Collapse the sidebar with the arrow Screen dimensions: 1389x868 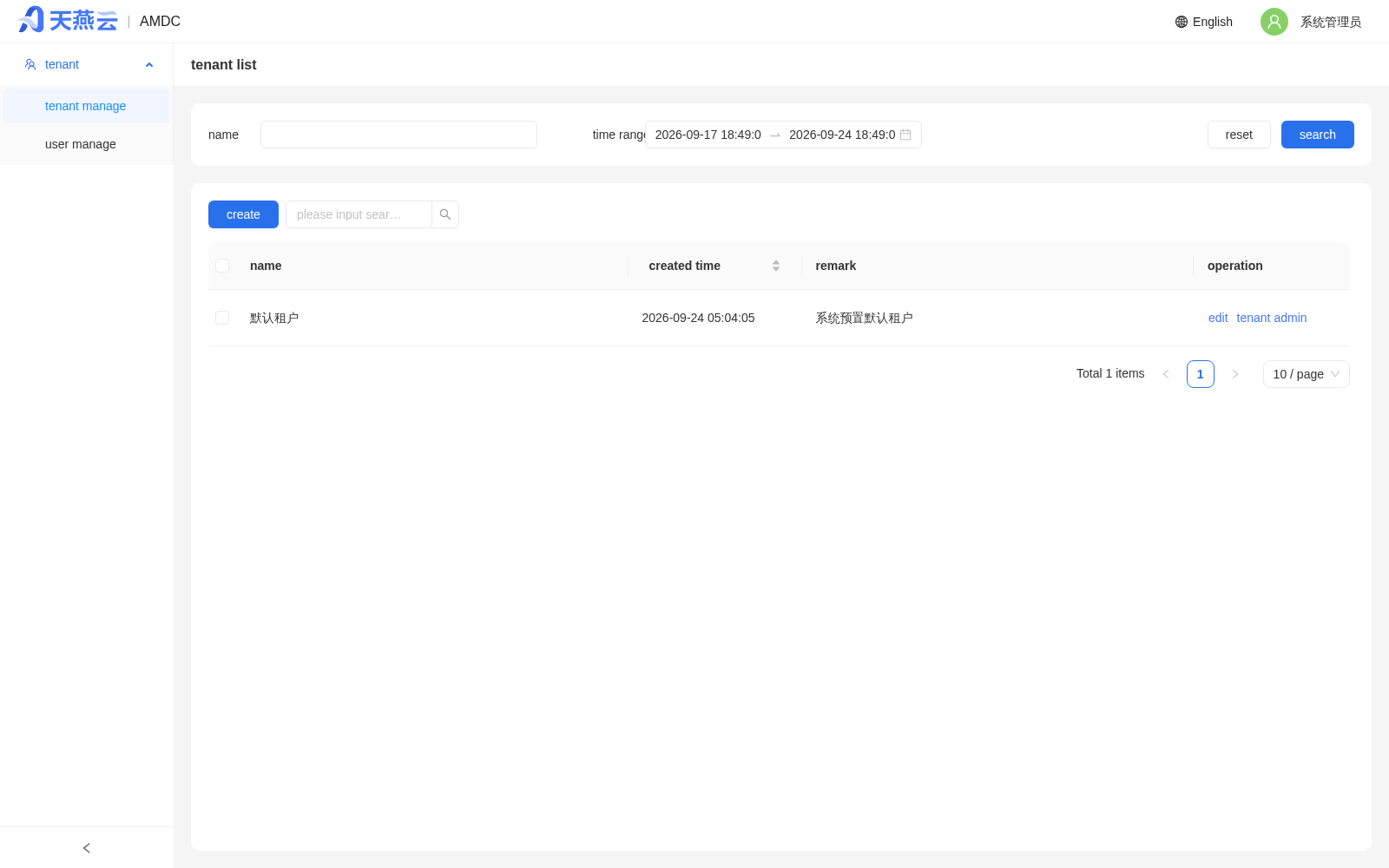click(x=87, y=848)
